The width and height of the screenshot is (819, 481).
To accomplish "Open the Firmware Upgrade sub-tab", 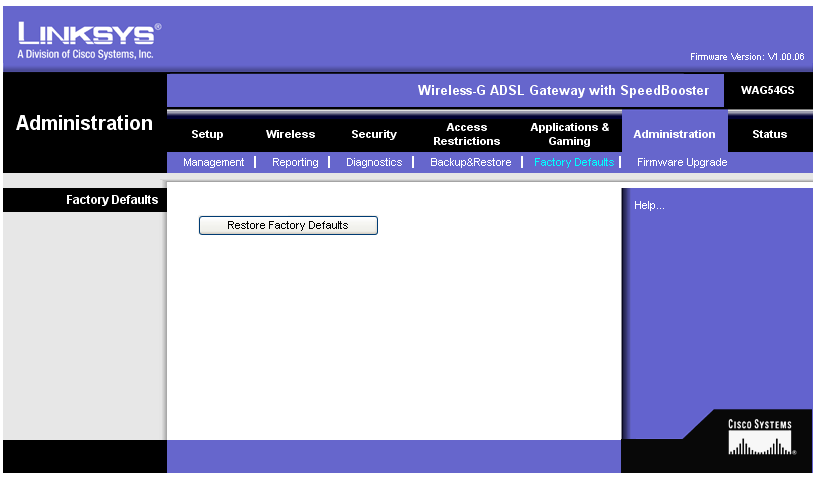I will 682,162.
